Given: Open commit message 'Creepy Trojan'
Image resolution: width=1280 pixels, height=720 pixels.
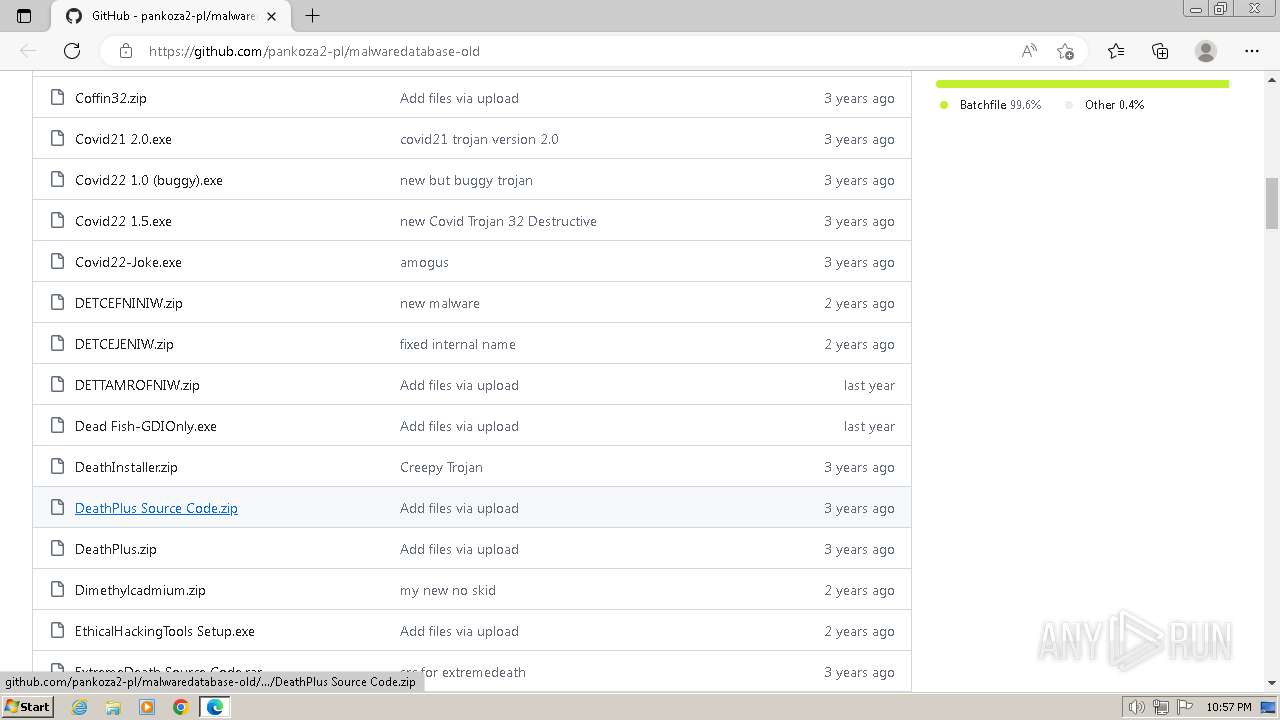Looking at the screenshot, I should click(x=441, y=467).
